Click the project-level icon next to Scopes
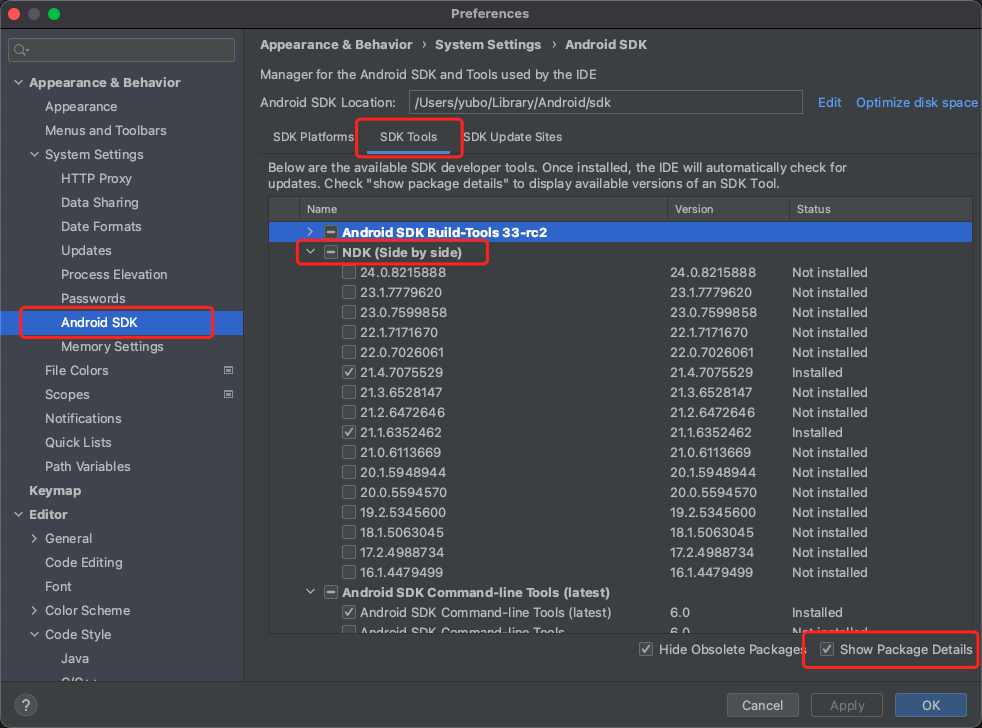 [x=229, y=394]
